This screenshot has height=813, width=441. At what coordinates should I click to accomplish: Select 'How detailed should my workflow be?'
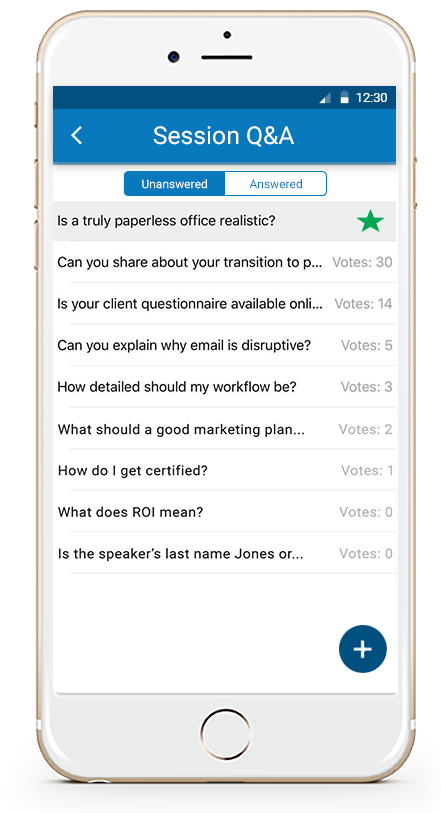pyautogui.click(x=224, y=387)
